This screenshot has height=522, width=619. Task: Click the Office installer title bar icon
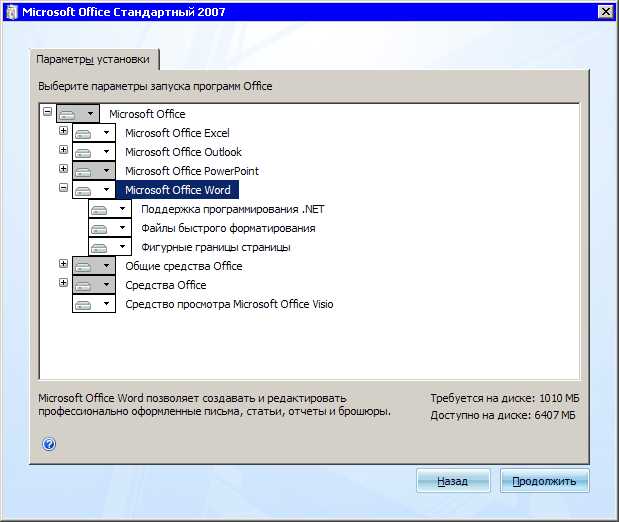coord(12,12)
